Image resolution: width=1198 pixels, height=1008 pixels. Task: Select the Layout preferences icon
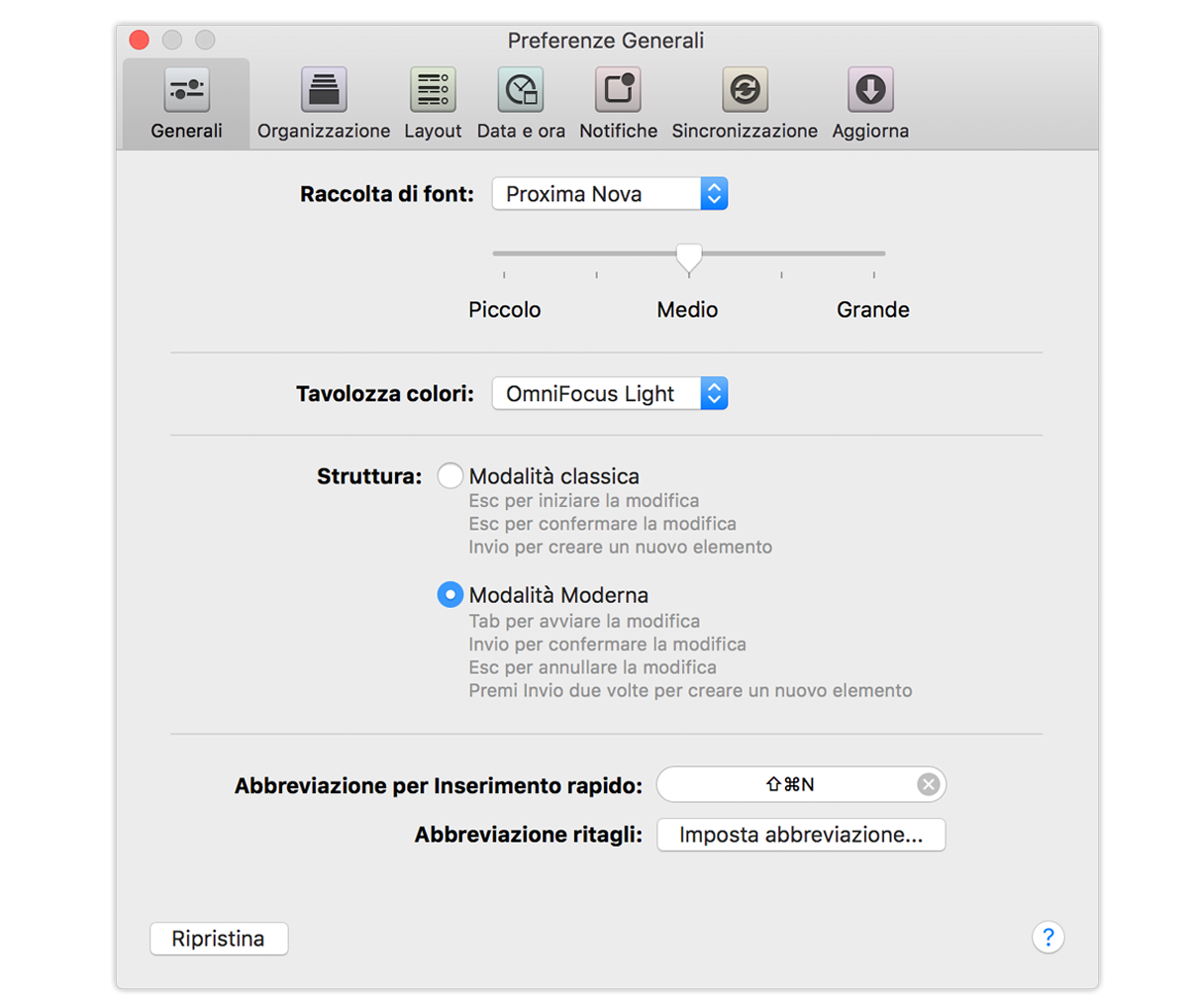(432, 94)
